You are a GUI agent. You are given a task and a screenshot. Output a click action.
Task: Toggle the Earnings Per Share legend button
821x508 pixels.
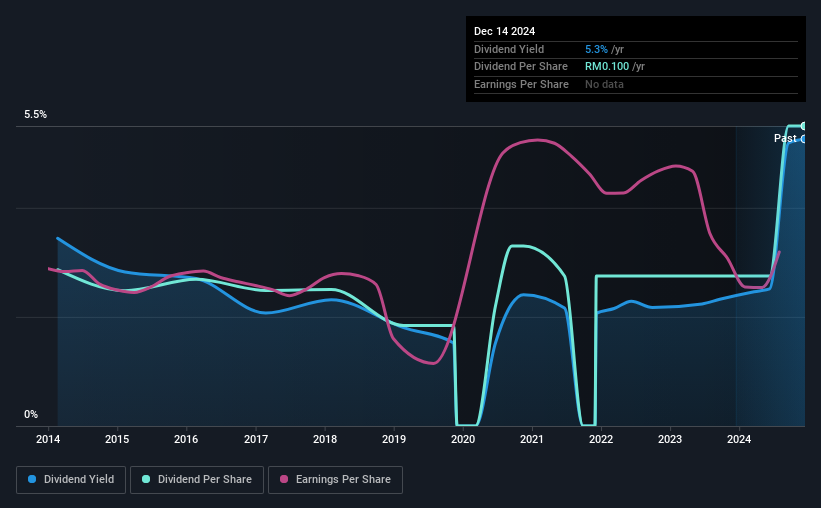coord(335,480)
